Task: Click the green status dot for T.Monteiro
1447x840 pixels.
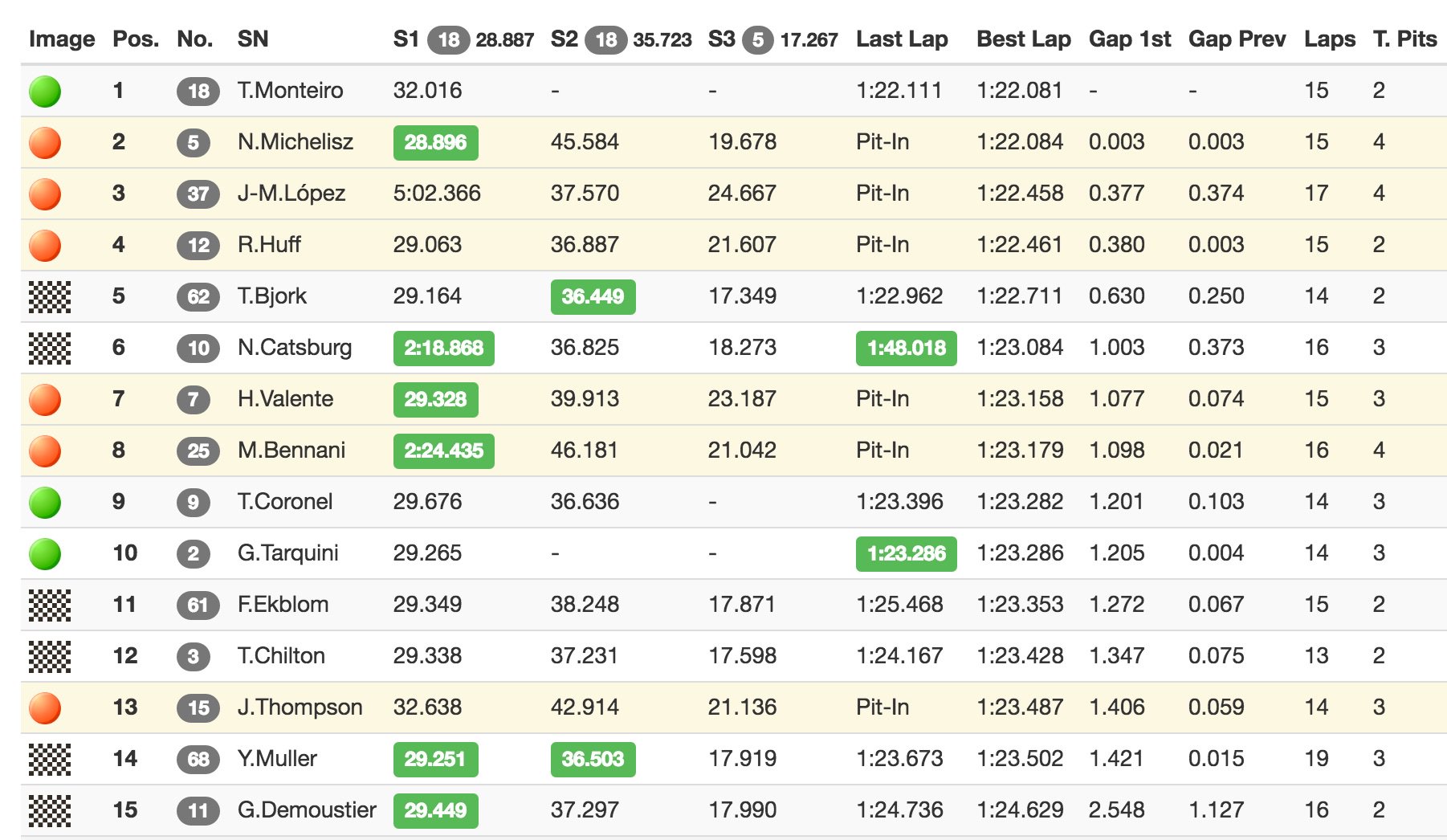Action: pyautogui.click(x=45, y=91)
